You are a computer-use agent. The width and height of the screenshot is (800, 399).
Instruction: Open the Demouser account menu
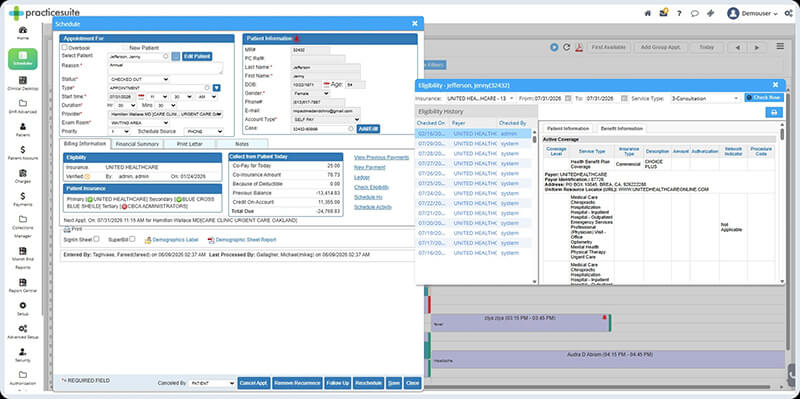(753, 13)
